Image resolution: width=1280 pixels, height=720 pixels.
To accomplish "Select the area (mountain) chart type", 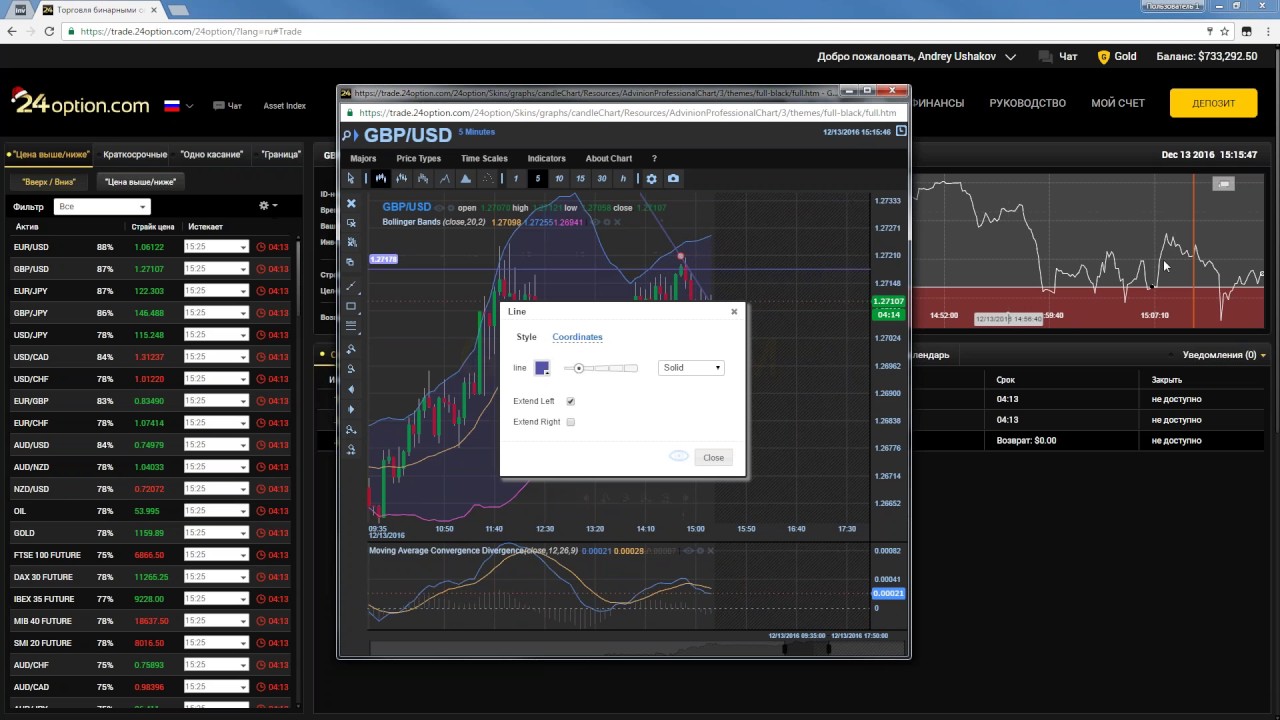I will point(465,179).
